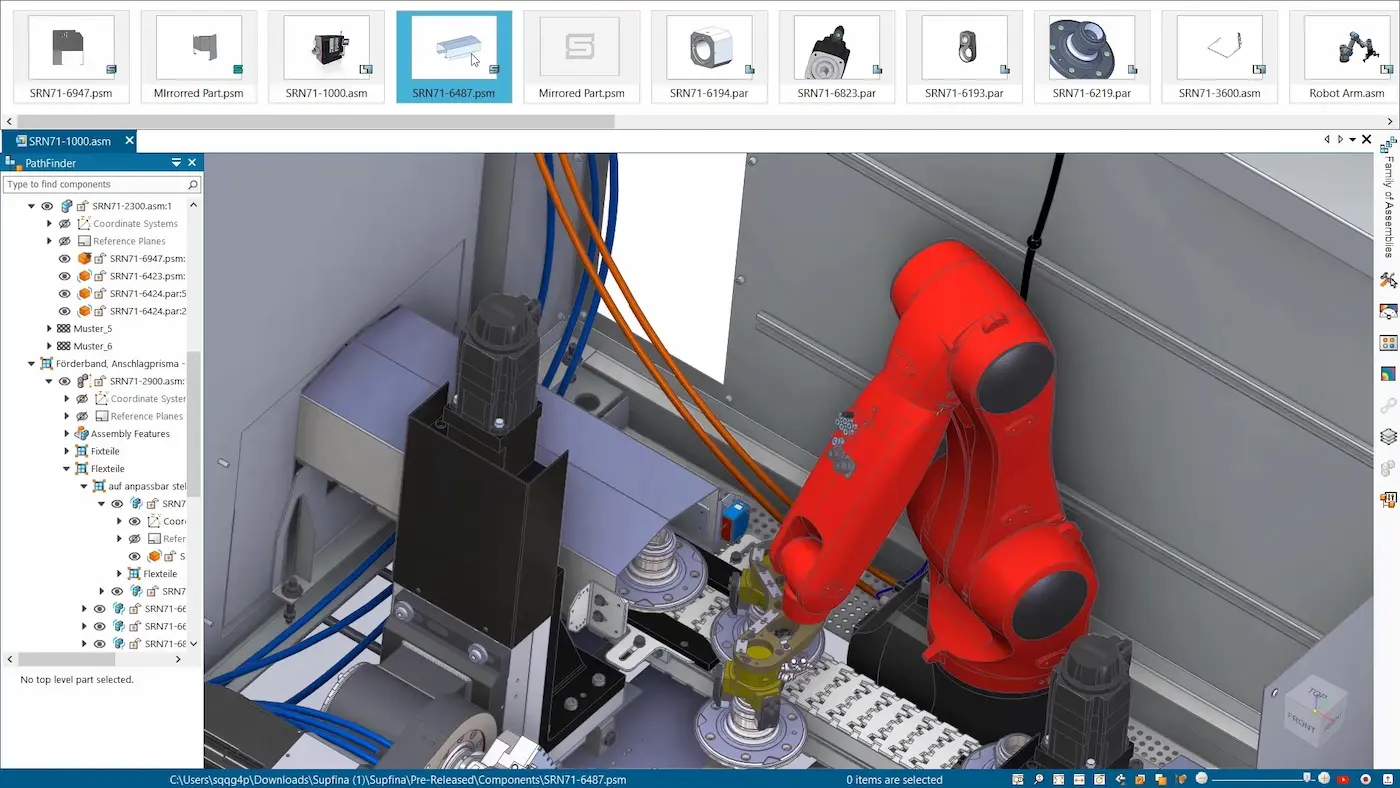The image size is (1400, 788).
Task: Click the fit view icon in status bar
Action: click(1060, 779)
